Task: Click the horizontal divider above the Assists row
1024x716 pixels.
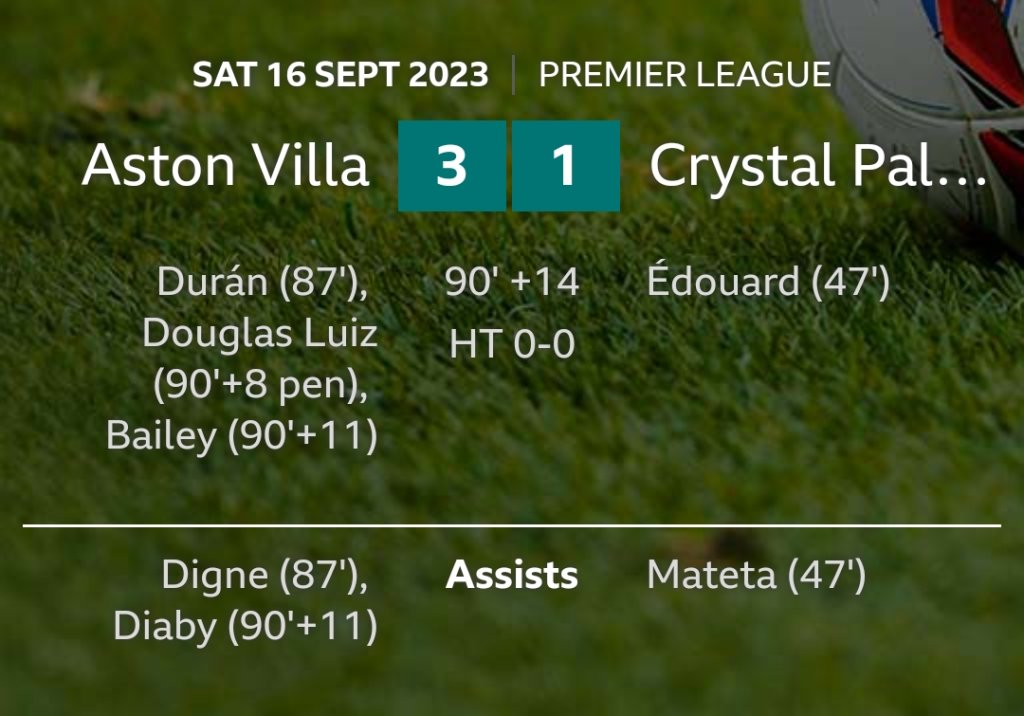Action: [512, 524]
